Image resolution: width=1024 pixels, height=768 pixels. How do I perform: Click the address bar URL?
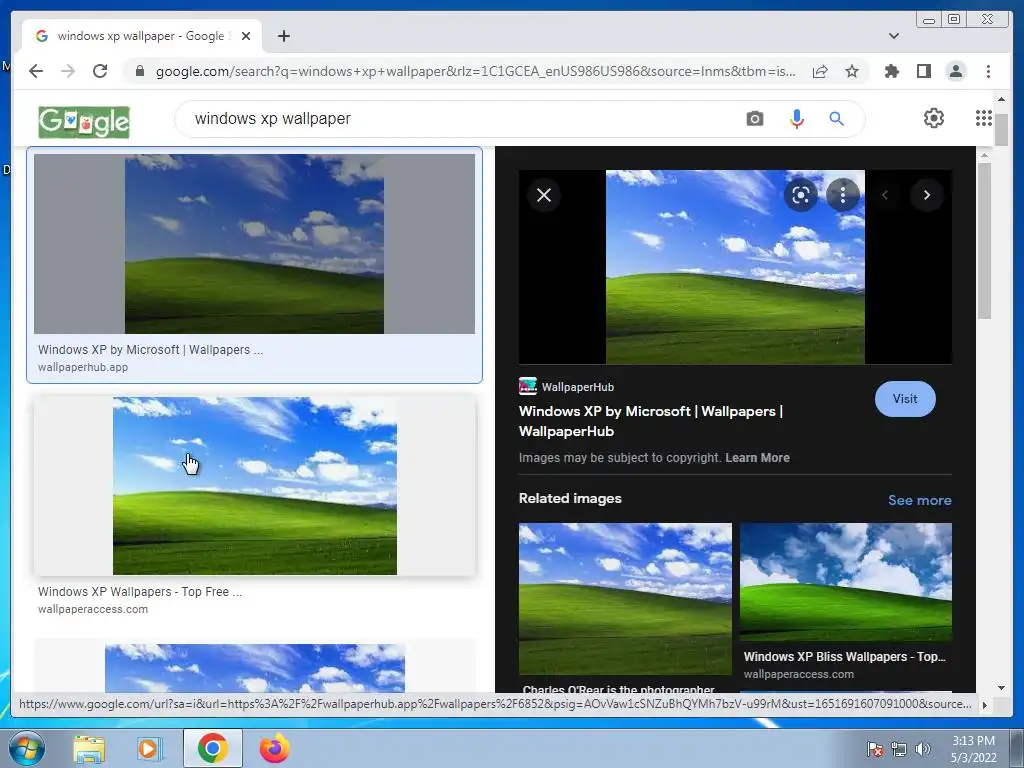pyautogui.click(x=475, y=71)
